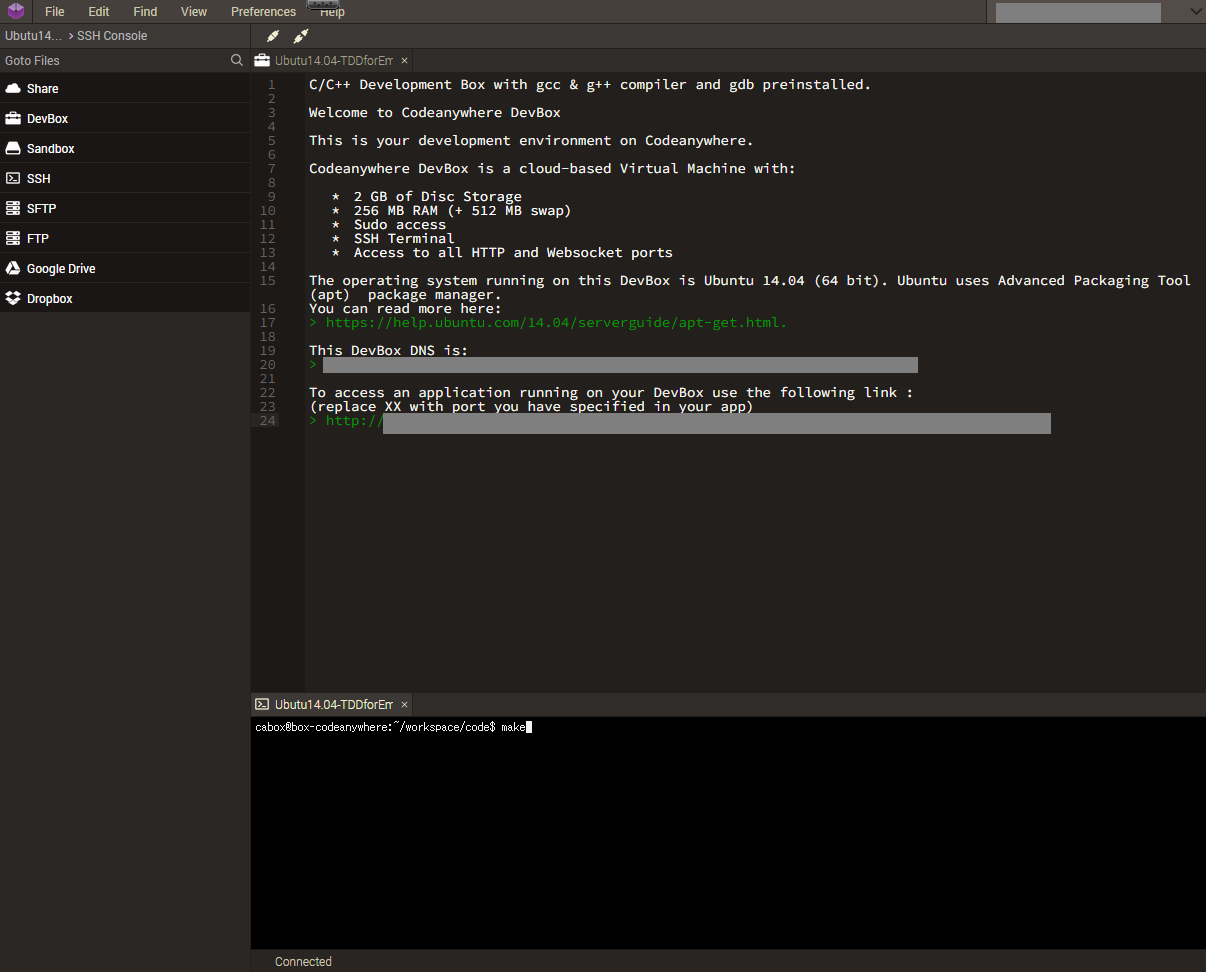Open the Help menu
Viewport: 1206px width, 972px height.
332,12
